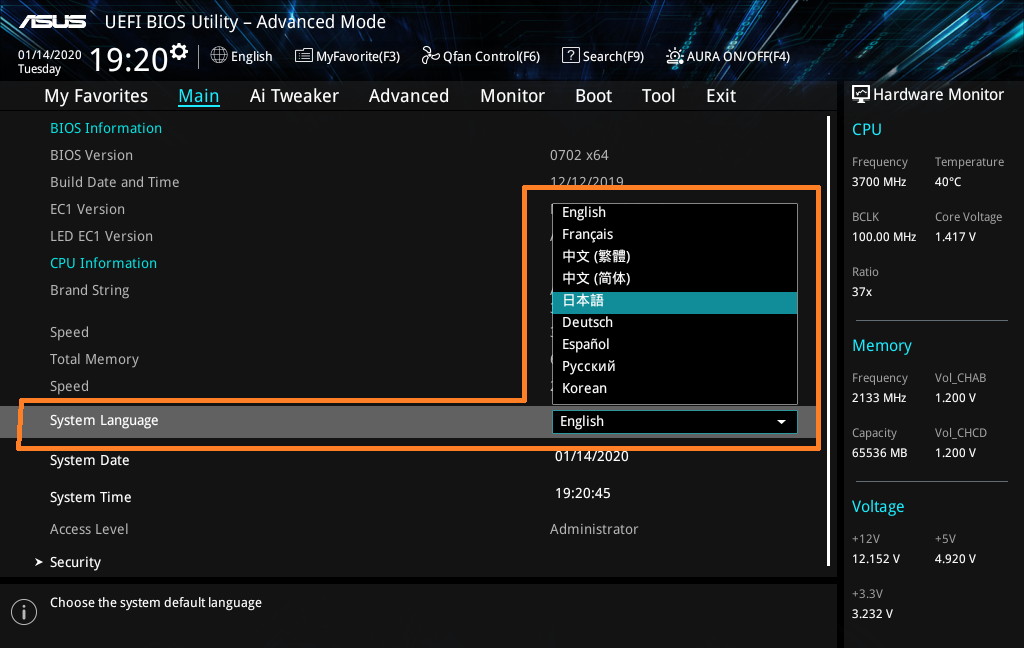Select the System Language row label
The width and height of the screenshot is (1024, 648).
[104, 421]
